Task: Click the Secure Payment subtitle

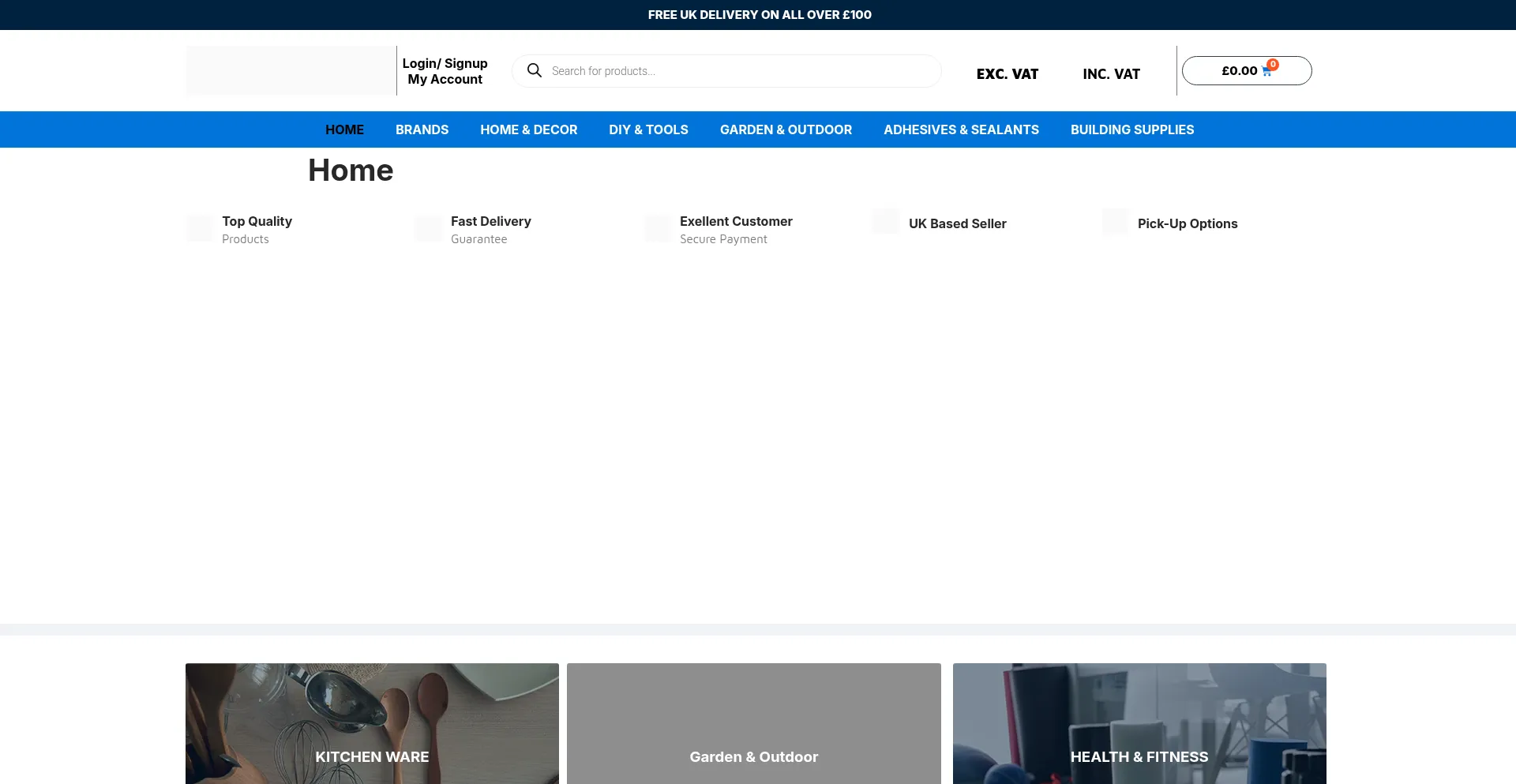Action: (x=723, y=239)
